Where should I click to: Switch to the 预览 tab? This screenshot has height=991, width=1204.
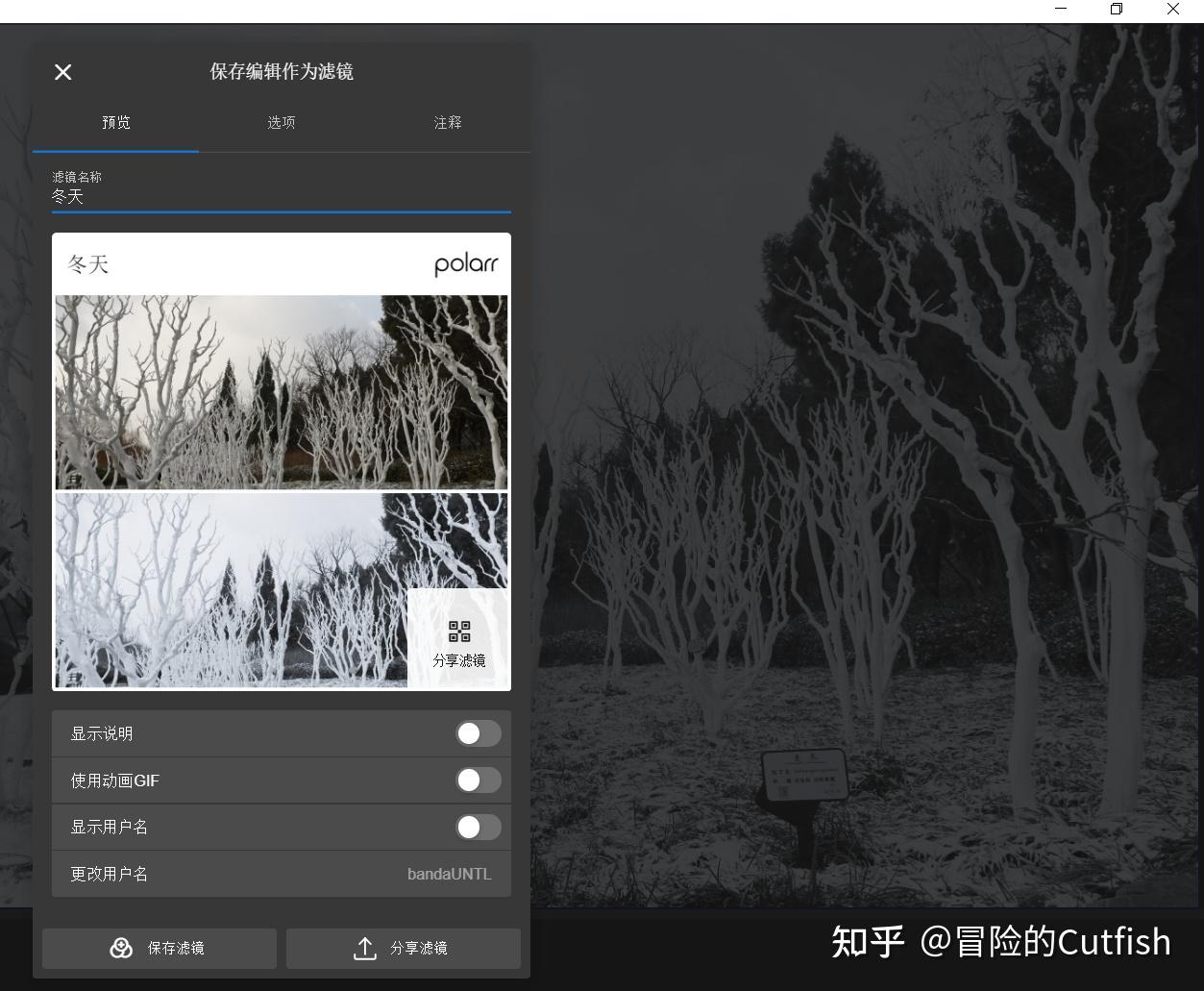[116, 123]
